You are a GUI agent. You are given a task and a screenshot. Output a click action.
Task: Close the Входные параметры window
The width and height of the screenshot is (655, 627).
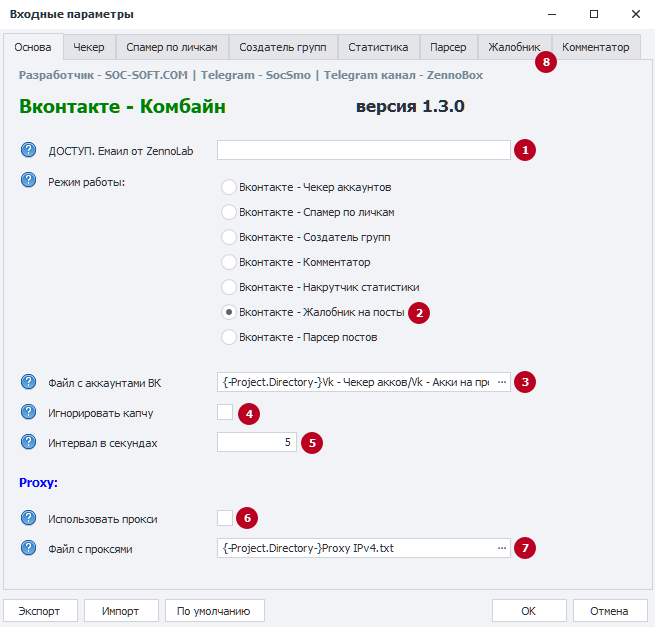(x=636, y=14)
